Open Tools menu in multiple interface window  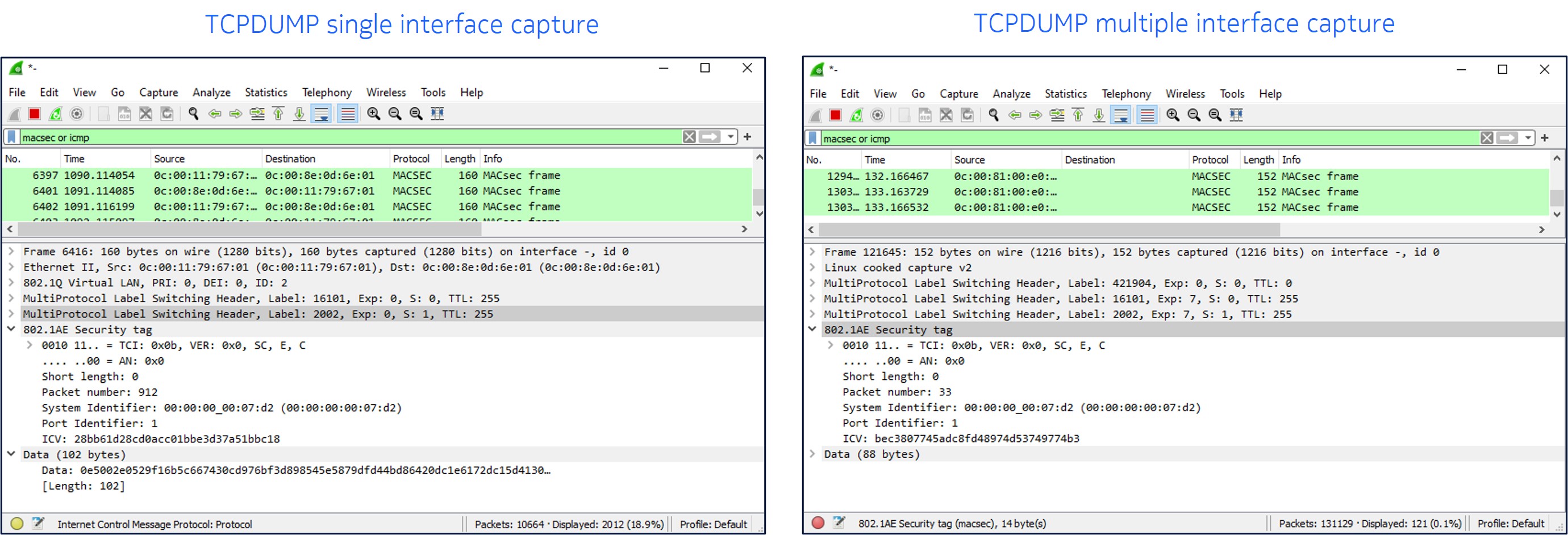tap(1232, 94)
